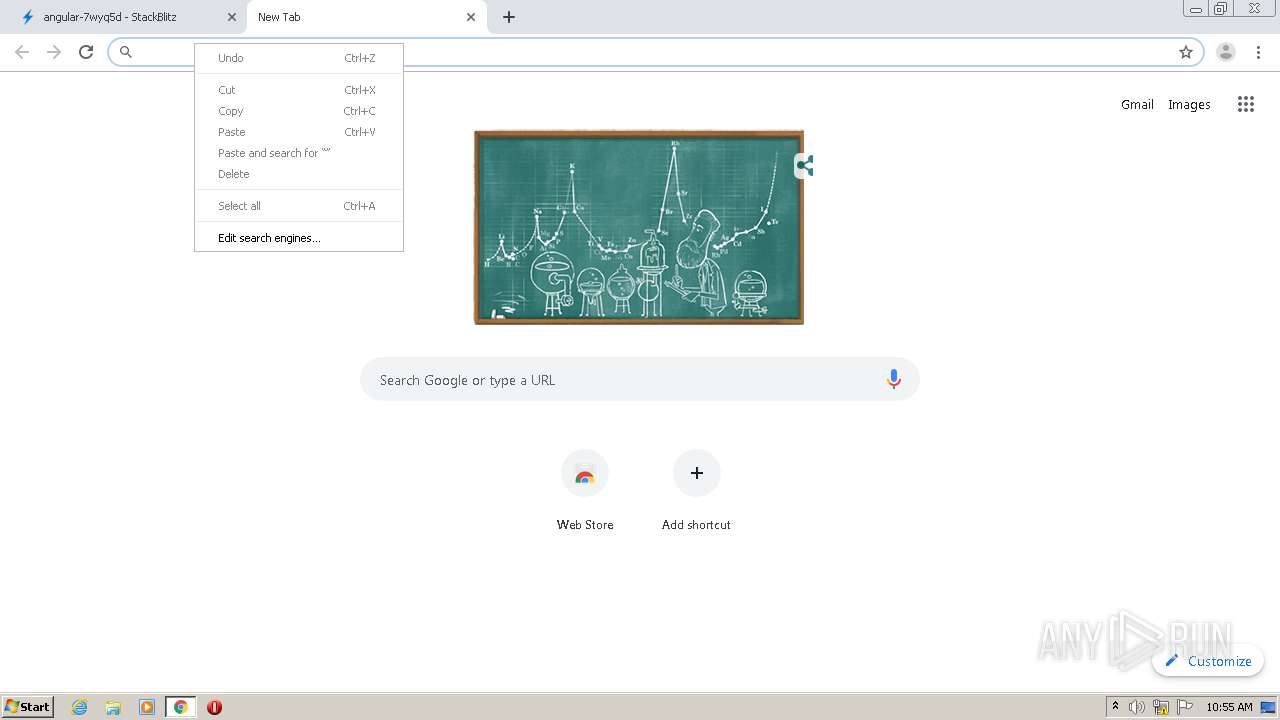Click the Customize button
This screenshot has height=720, width=1280.
tap(1208, 661)
